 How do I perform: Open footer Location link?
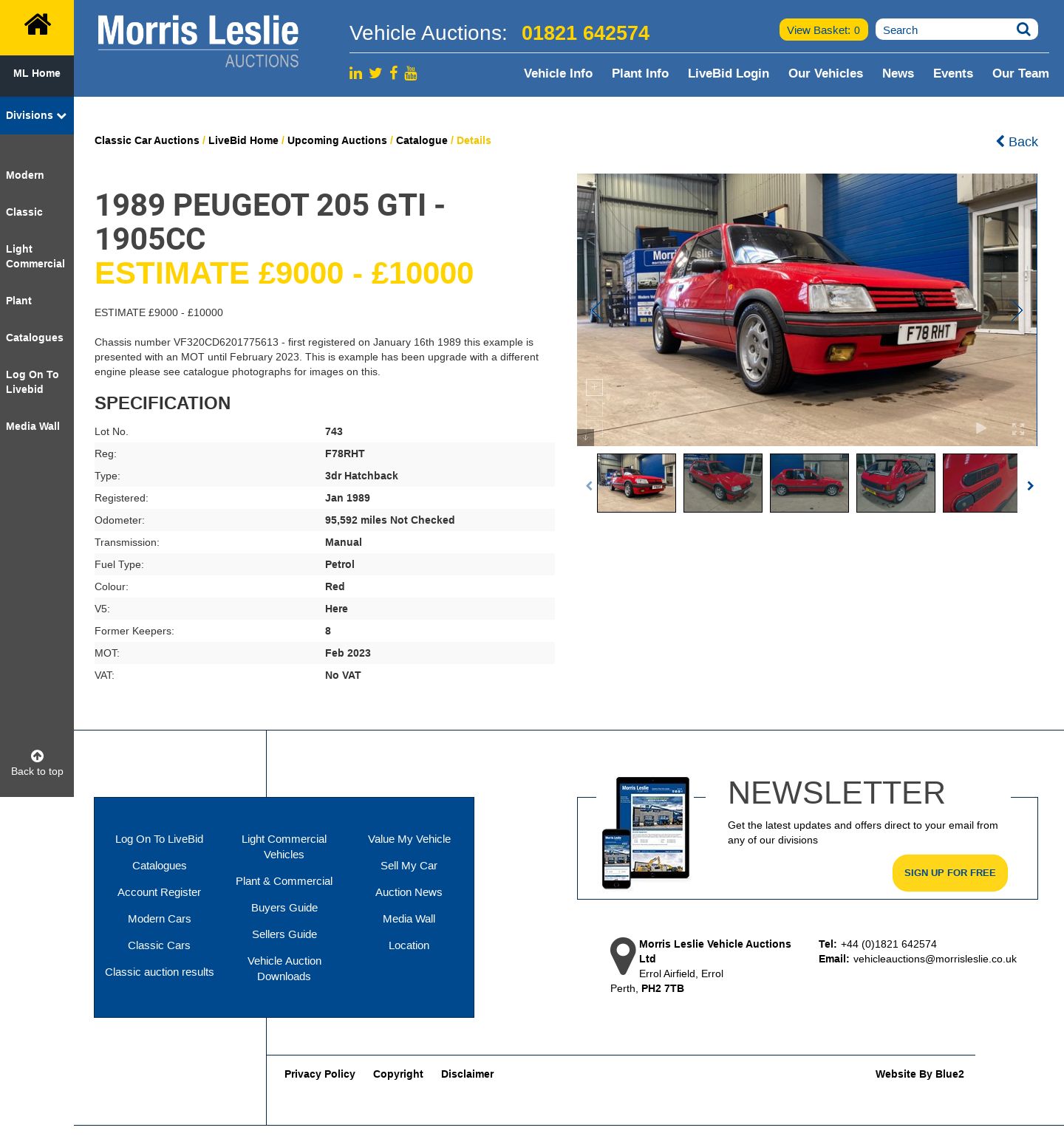pyautogui.click(x=409, y=945)
